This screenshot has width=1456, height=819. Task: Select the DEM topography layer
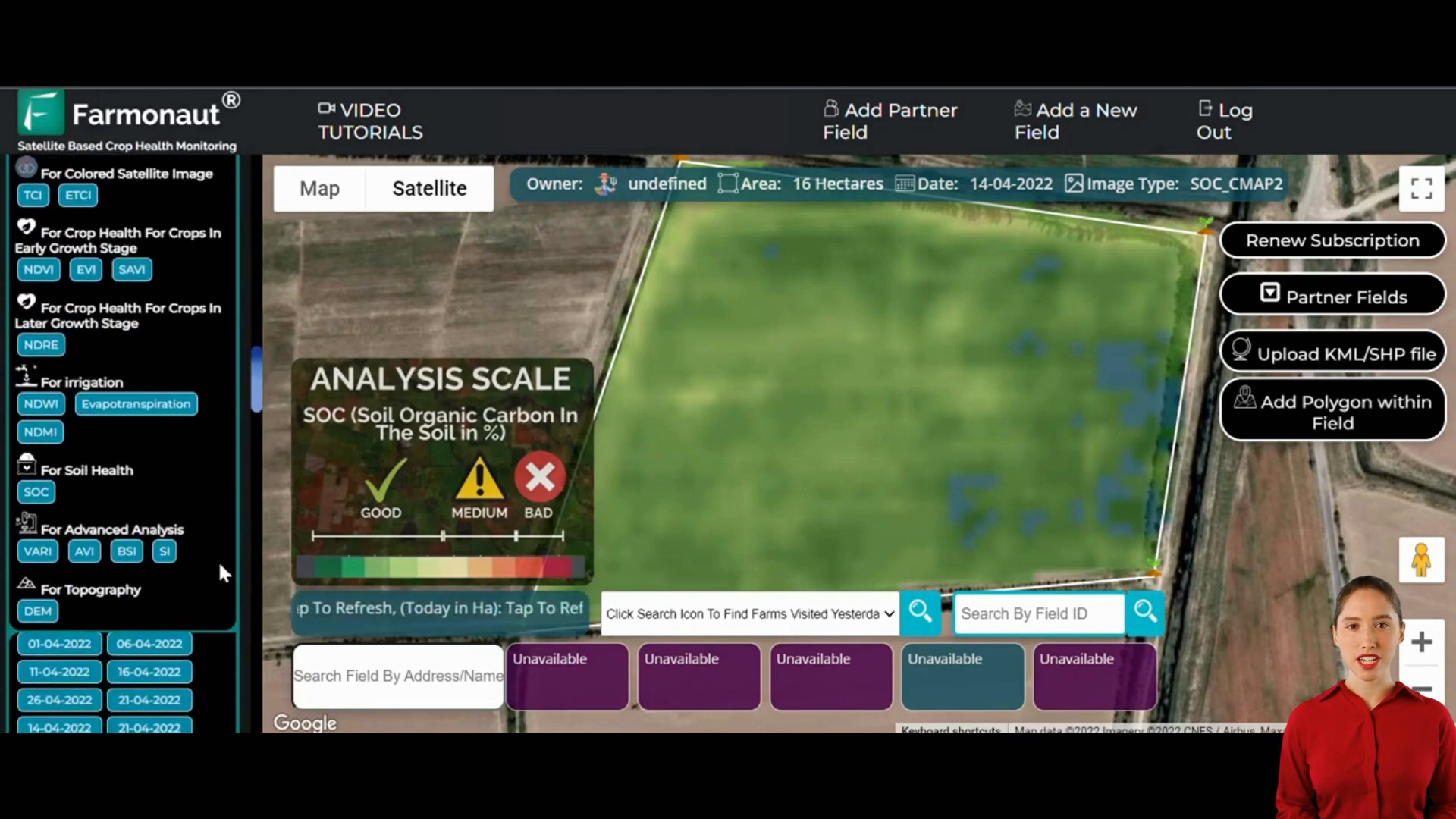(x=37, y=610)
